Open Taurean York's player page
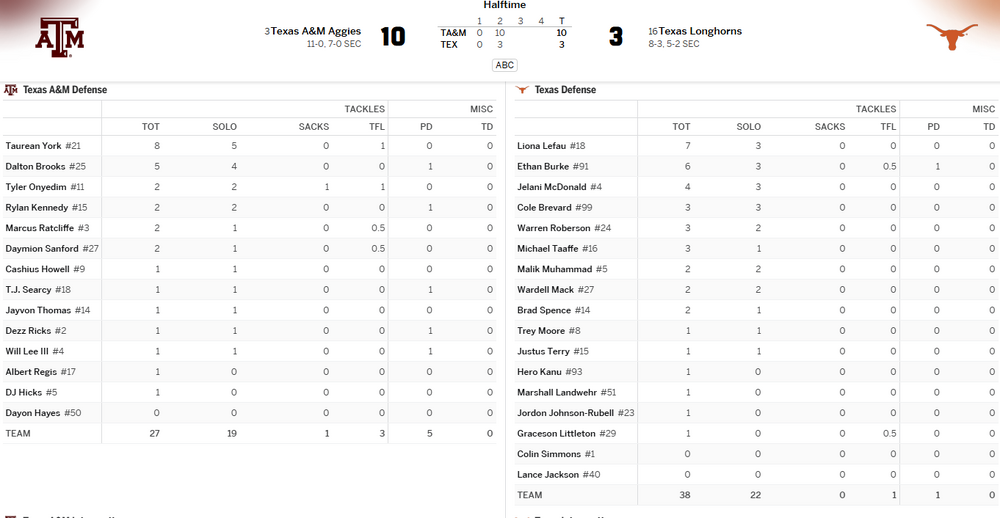The image size is (1000, 518). click(33, 146)
